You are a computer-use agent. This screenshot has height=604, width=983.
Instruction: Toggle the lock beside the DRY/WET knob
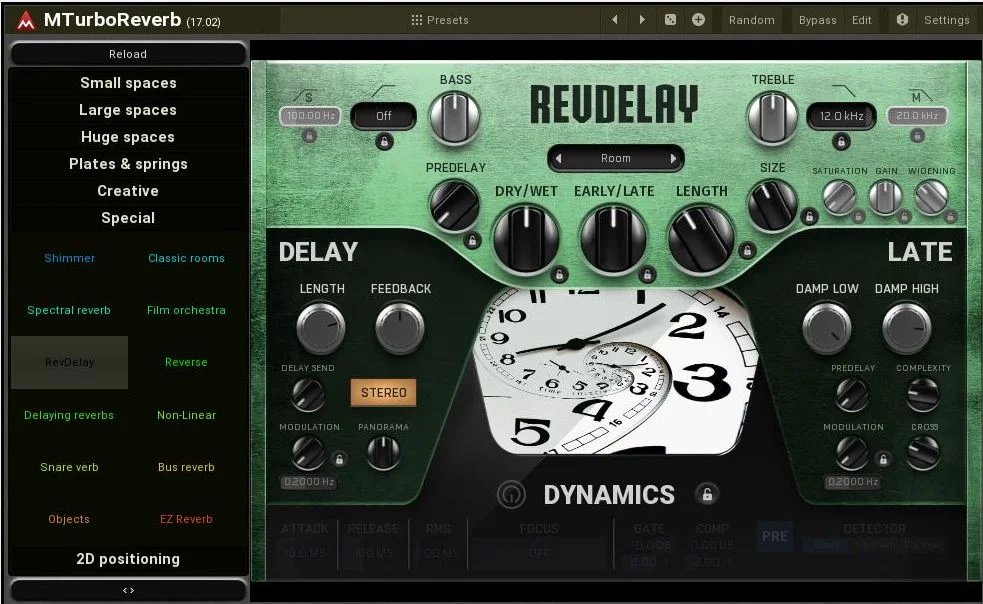(x=559, y=274)
